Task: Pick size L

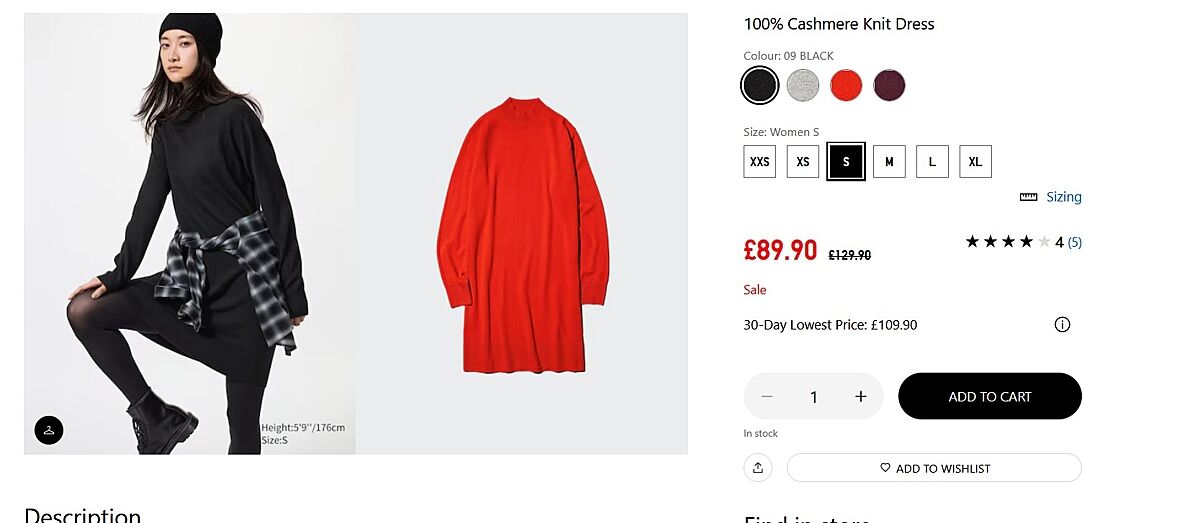Action: click(932, 161)
